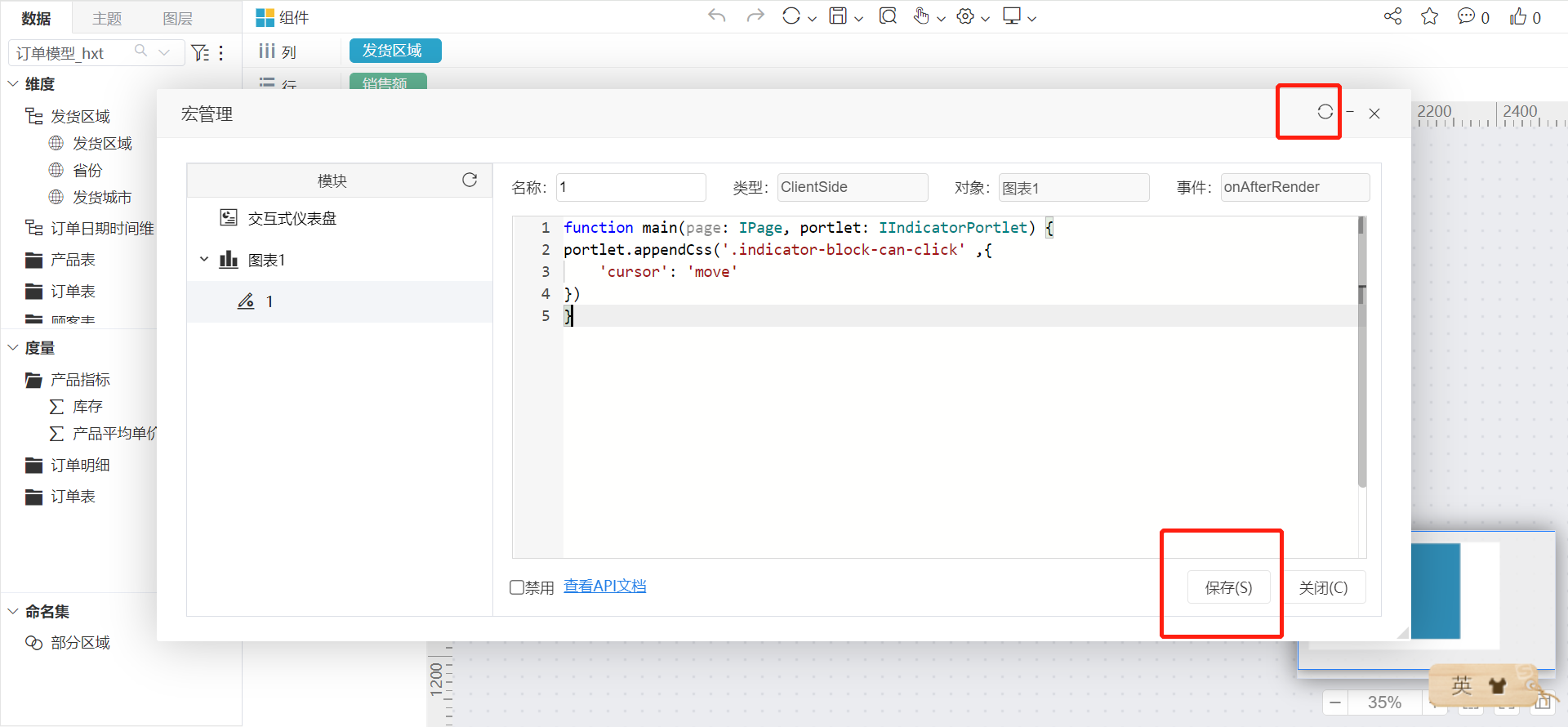The height and width of the screenshot is (727, 1568).
Task: Click search icon in dataset selector
Action: [140, 51]
